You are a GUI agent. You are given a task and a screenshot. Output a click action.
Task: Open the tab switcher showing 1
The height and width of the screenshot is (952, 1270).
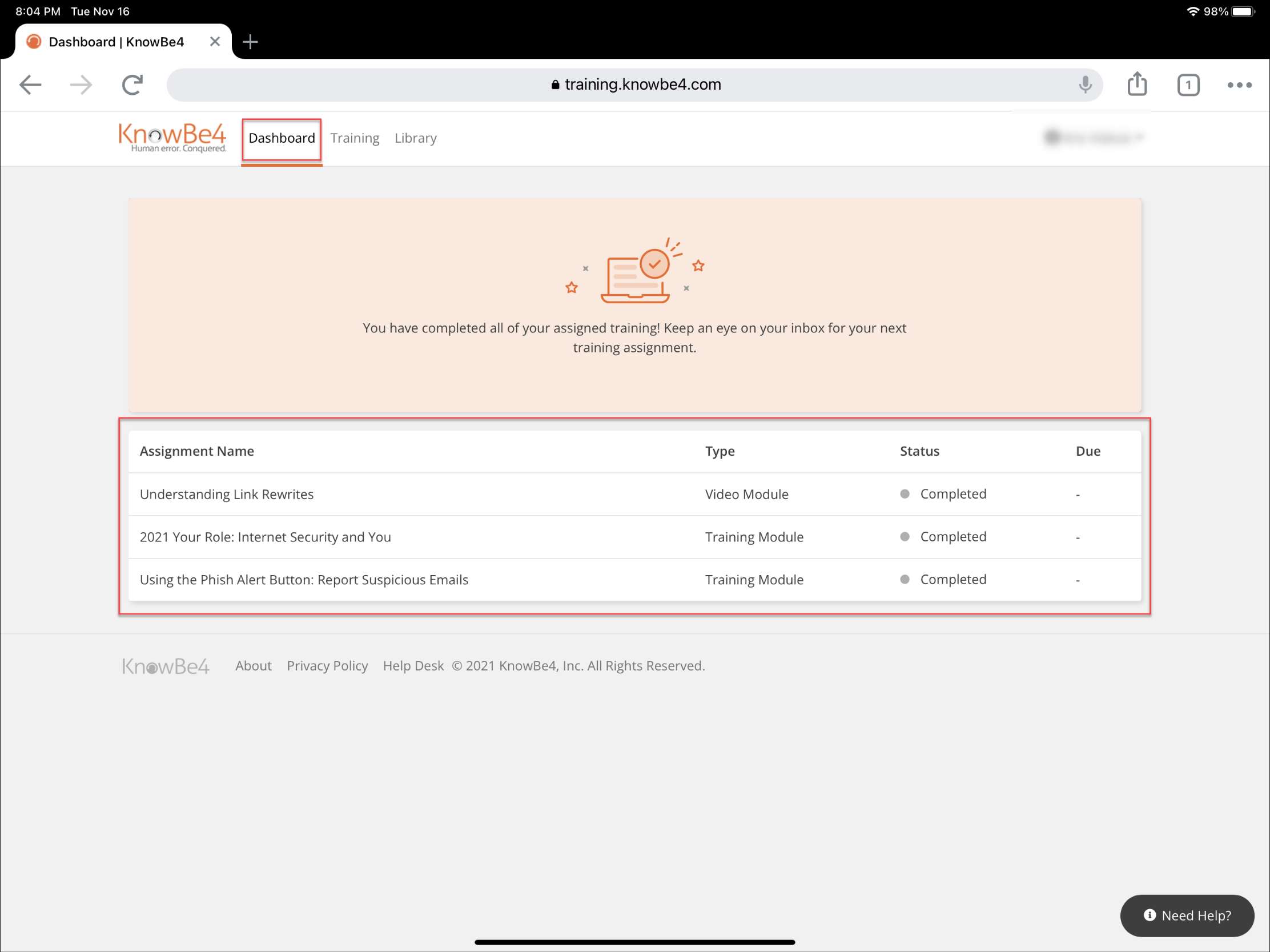tap(1187, 85)
